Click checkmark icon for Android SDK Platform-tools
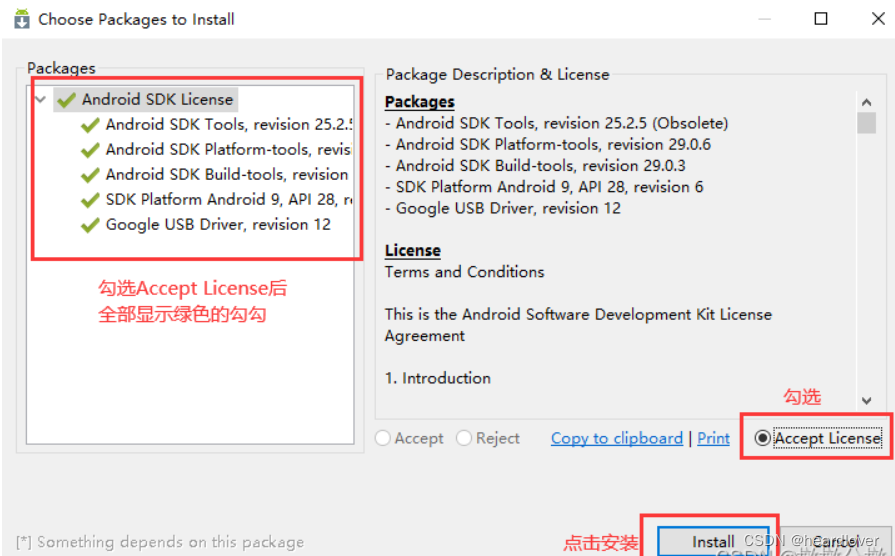The image size is (895, 556). tap(90, 150)
